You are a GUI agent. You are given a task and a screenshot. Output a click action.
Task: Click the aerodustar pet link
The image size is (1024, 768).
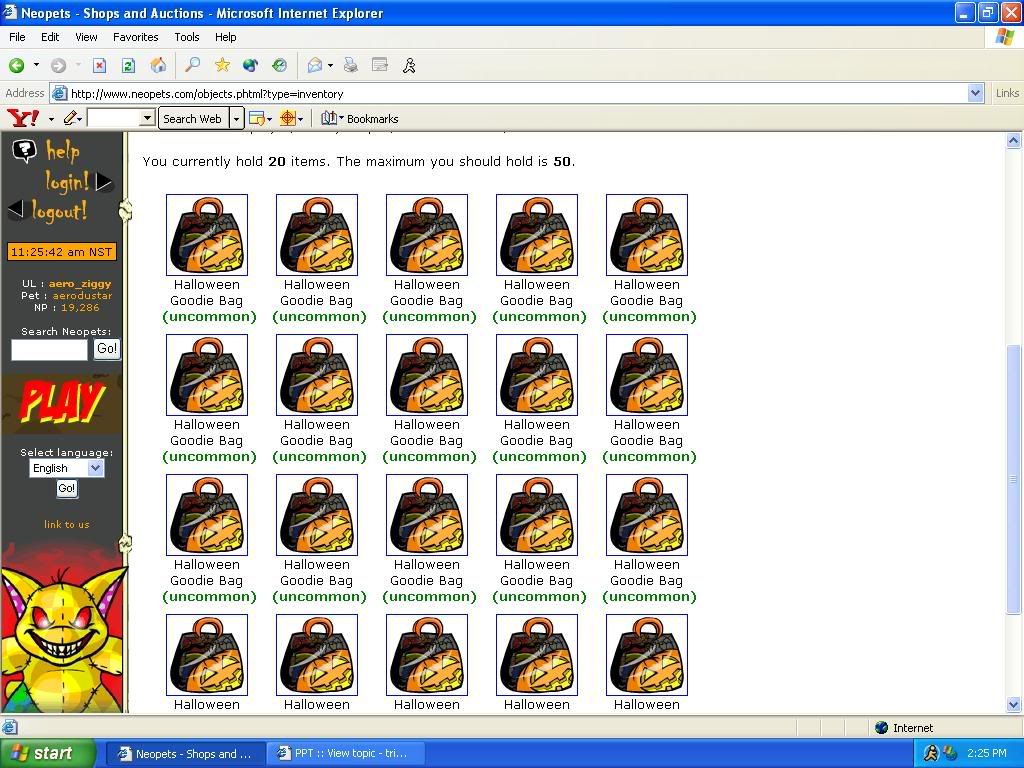82,295
